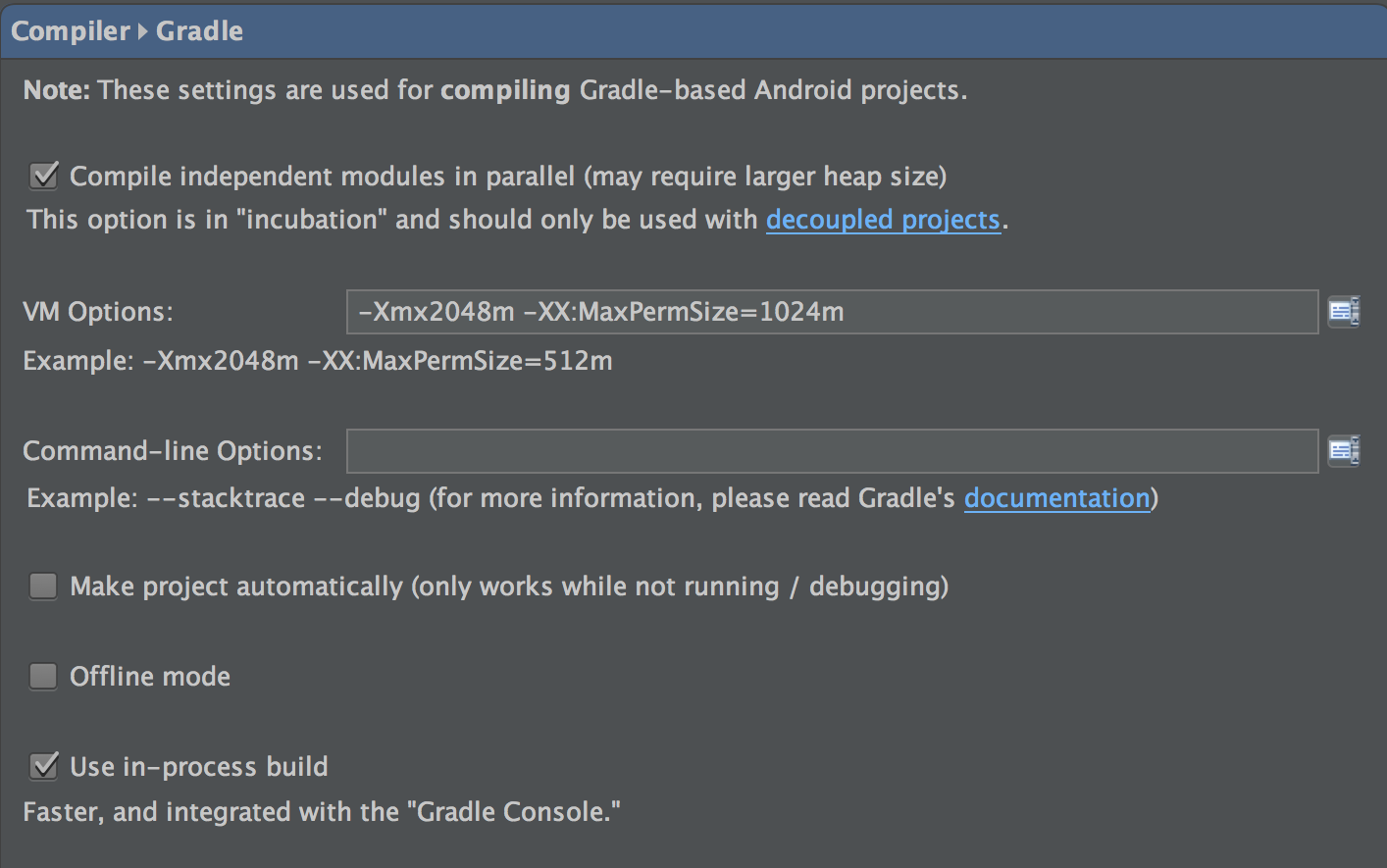Turn on the Offline mode checkbox

[43, 677]
